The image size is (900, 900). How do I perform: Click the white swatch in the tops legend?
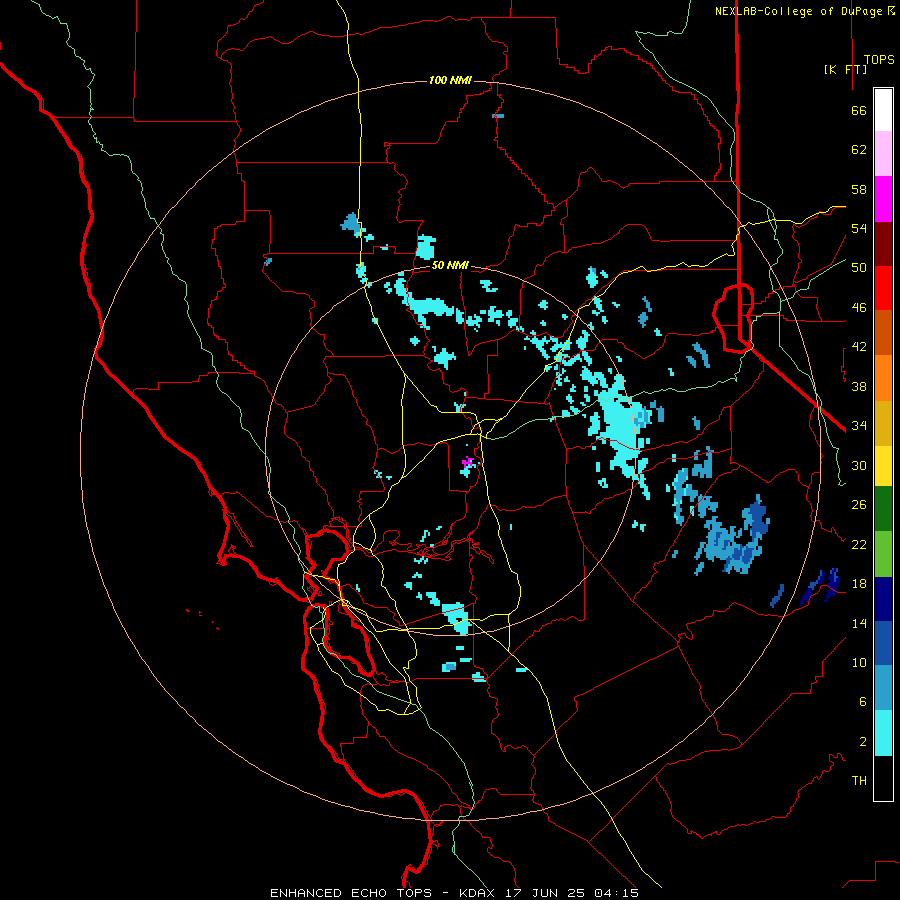883,110
